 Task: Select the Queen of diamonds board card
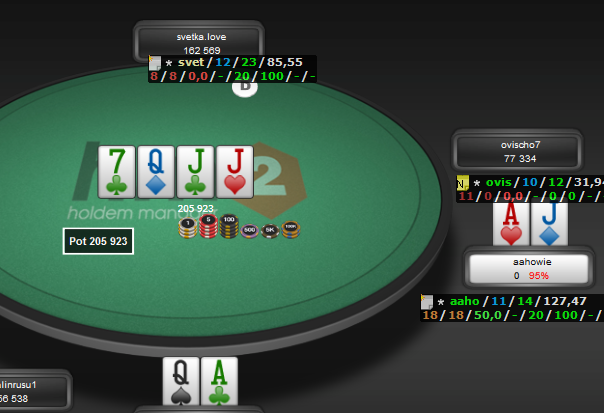coord(156,172)
